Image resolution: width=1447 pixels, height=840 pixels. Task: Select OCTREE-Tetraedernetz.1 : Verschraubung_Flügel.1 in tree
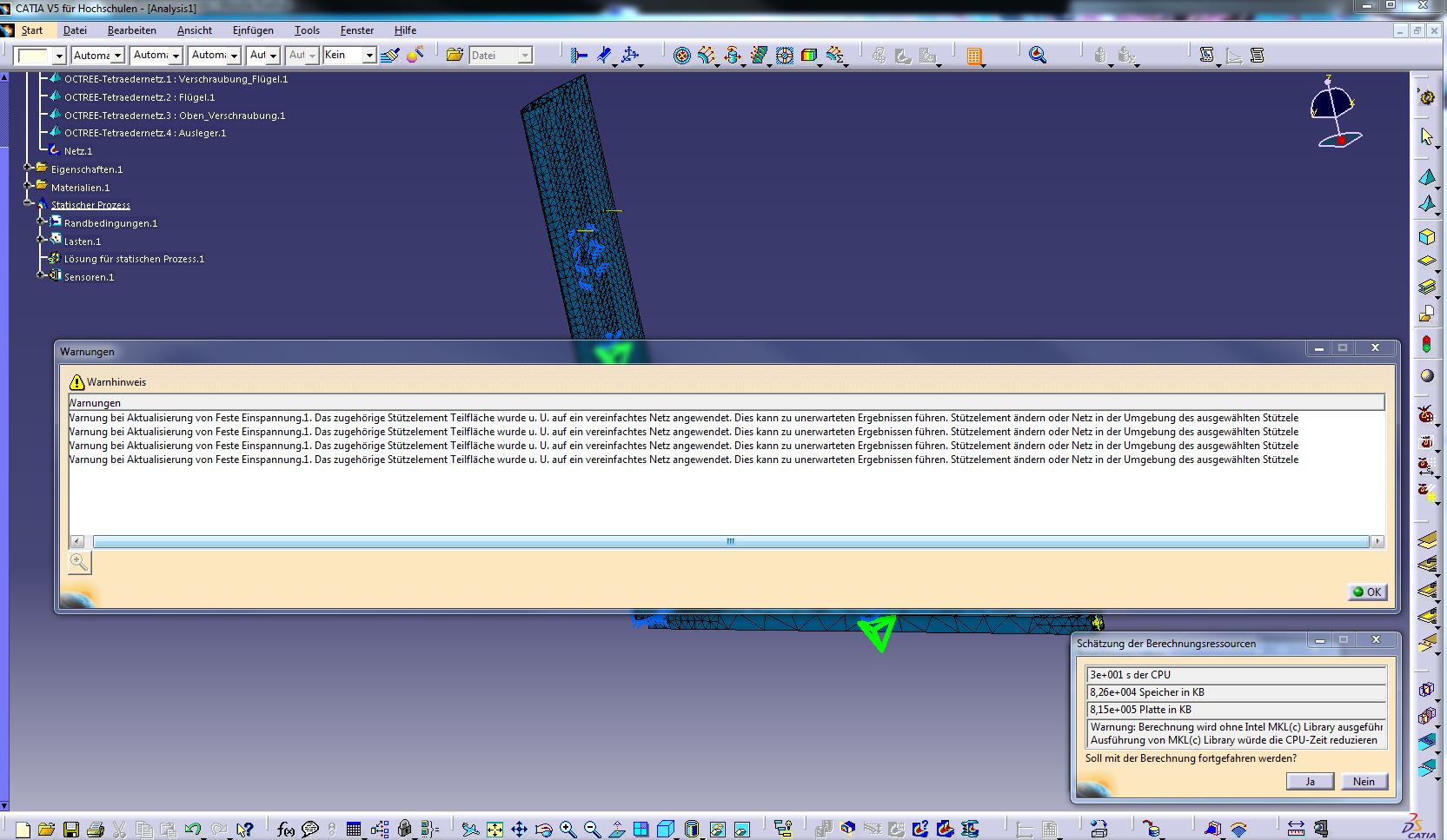pos(176,79)
